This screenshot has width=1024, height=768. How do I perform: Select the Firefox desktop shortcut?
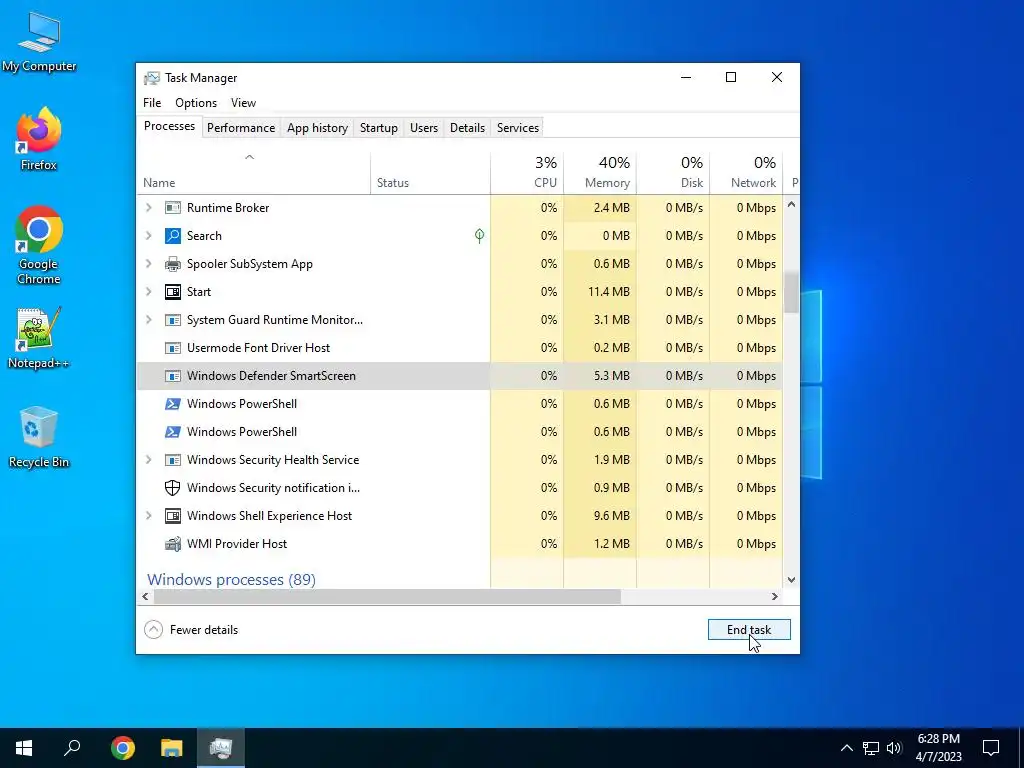[39, 139]
